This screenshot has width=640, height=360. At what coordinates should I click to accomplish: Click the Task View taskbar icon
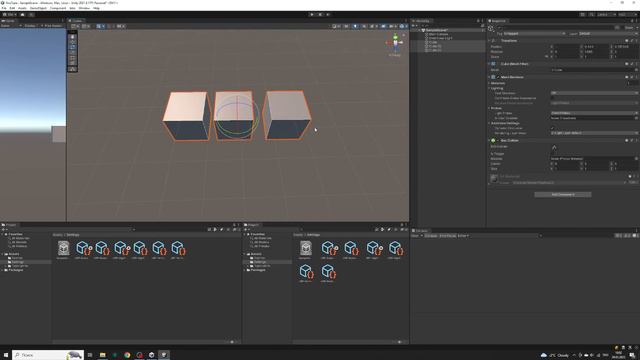click(90, 355)
